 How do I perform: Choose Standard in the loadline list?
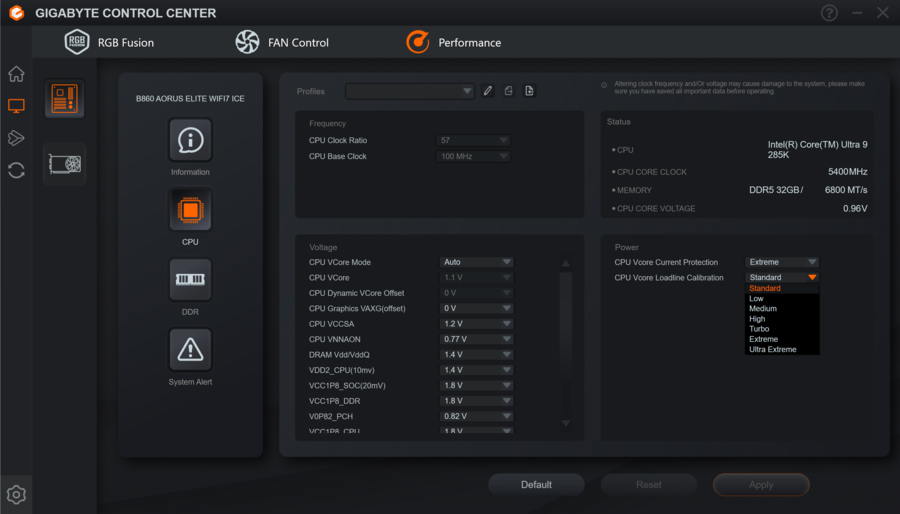click(x=782, y=289)
